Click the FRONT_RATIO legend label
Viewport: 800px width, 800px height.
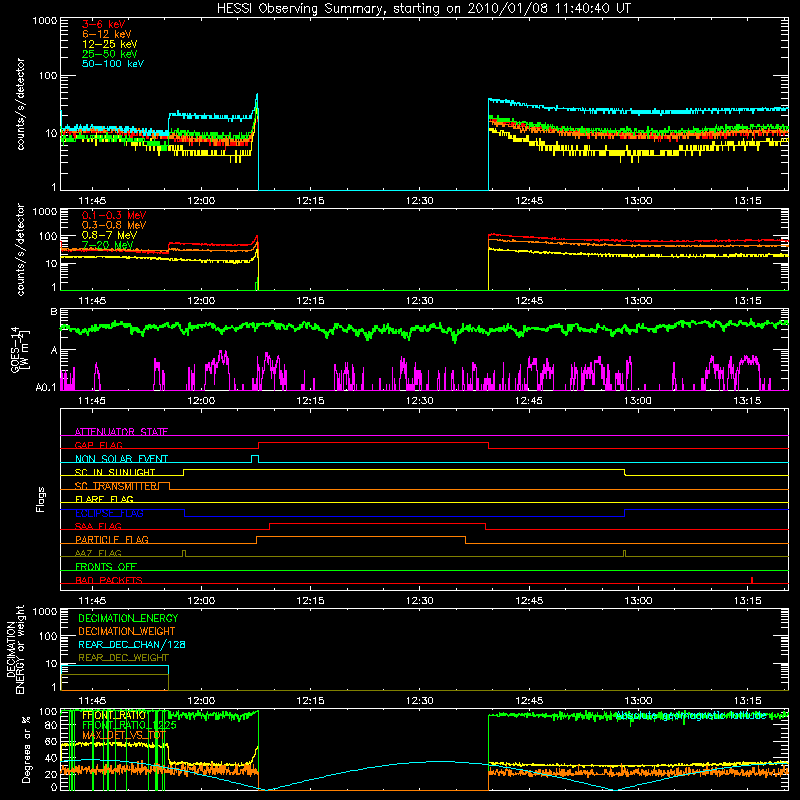click(114, 715)
